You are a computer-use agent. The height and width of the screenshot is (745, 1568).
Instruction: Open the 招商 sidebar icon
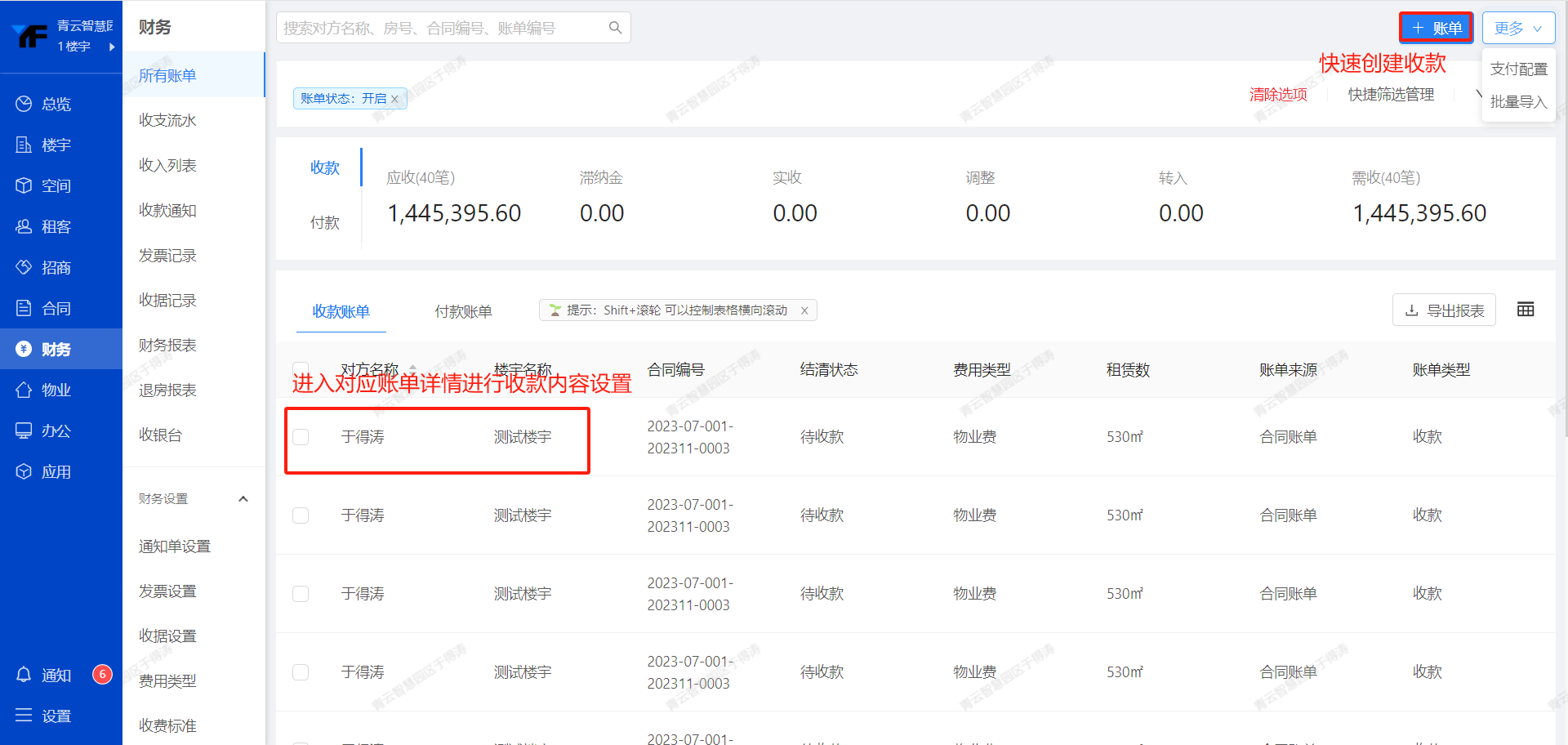[24, 267]
